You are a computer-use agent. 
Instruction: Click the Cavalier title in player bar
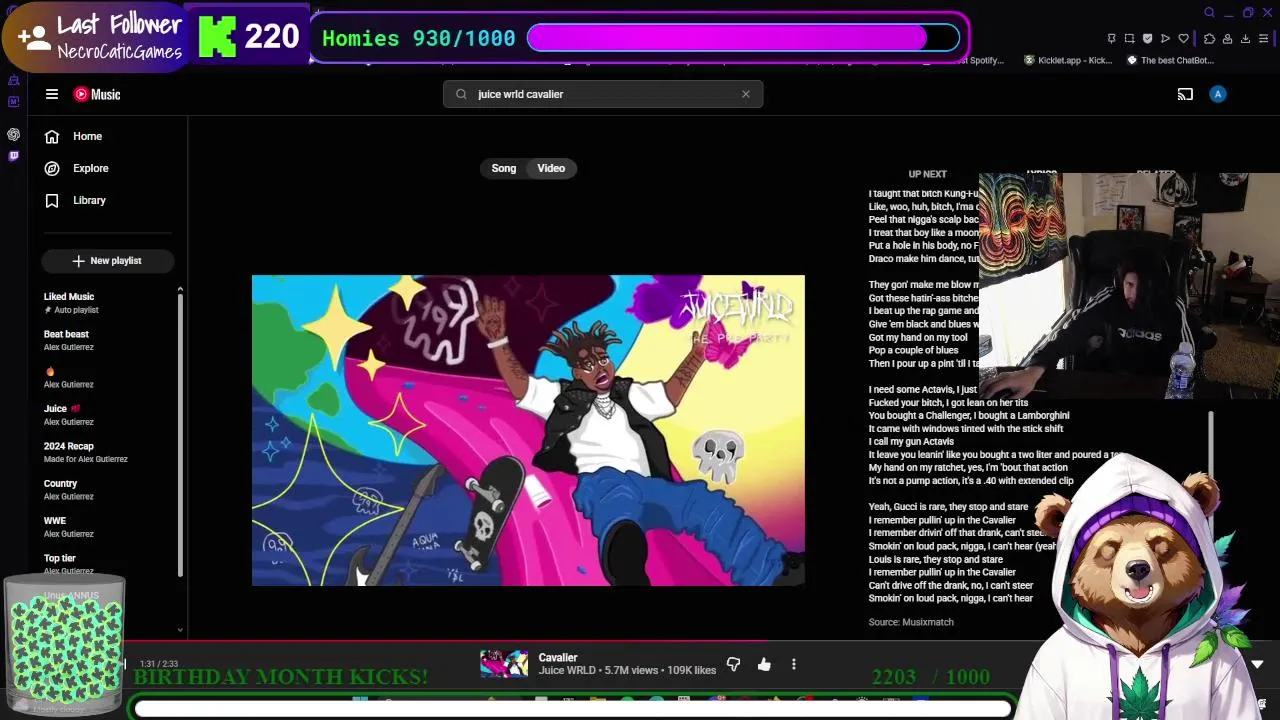(x=558, y=657)
